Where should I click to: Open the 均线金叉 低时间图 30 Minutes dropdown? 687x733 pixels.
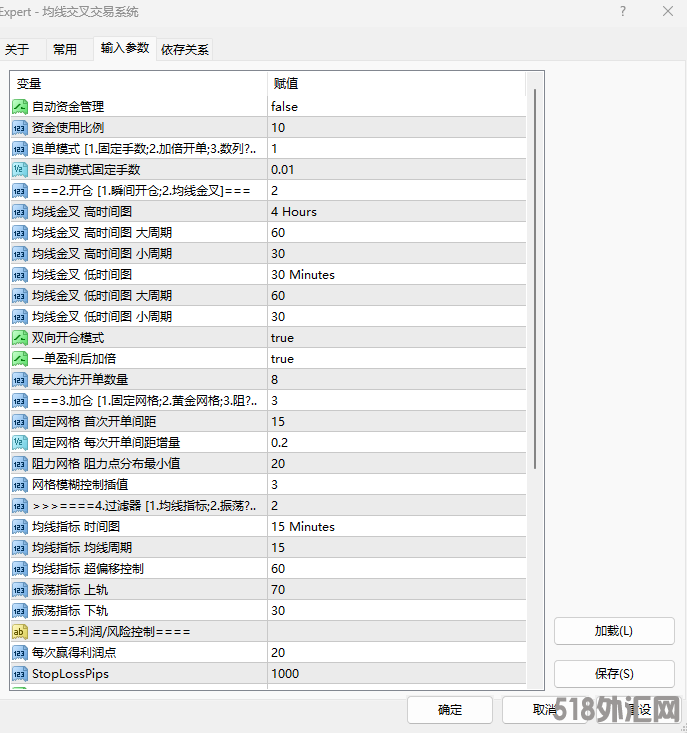pyautogui.click(x=396, y=274)
